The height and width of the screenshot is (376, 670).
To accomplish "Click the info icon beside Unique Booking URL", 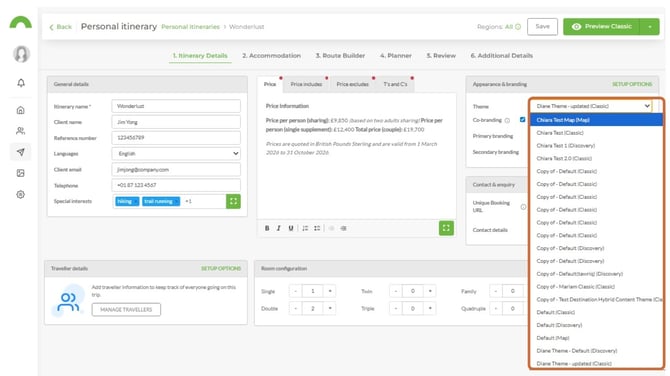I will point(523,207).
